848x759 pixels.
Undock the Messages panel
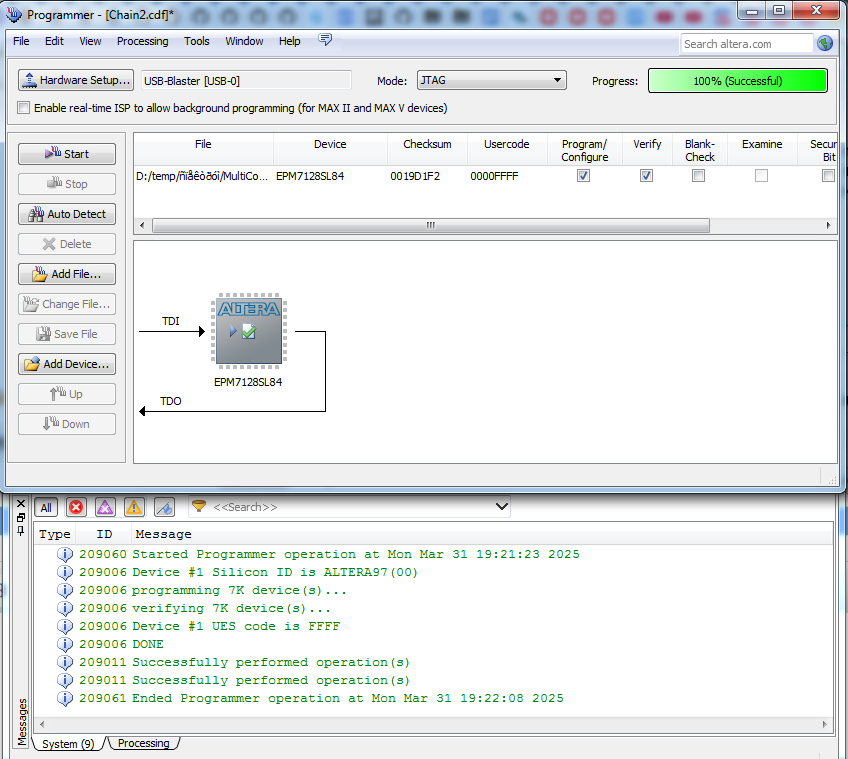pyautogui.click(x=21, y=517)
